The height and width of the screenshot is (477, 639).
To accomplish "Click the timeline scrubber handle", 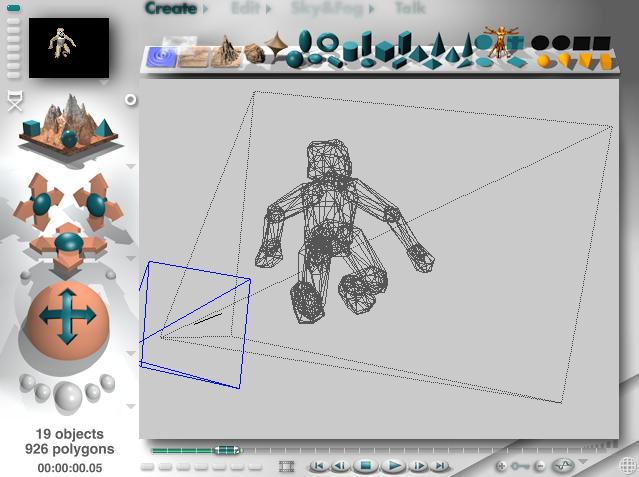I will click(x=226, y=451).
